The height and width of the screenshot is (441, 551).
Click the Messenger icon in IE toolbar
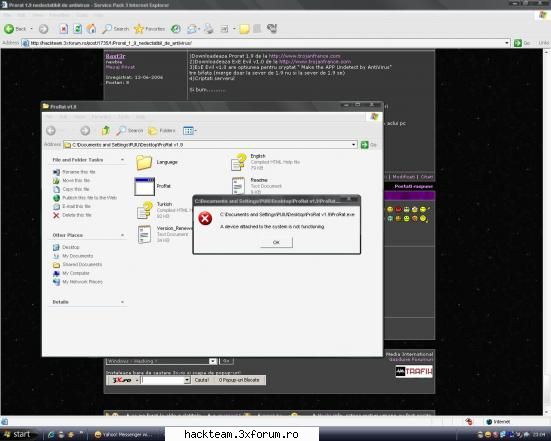[x=272, y=28]
